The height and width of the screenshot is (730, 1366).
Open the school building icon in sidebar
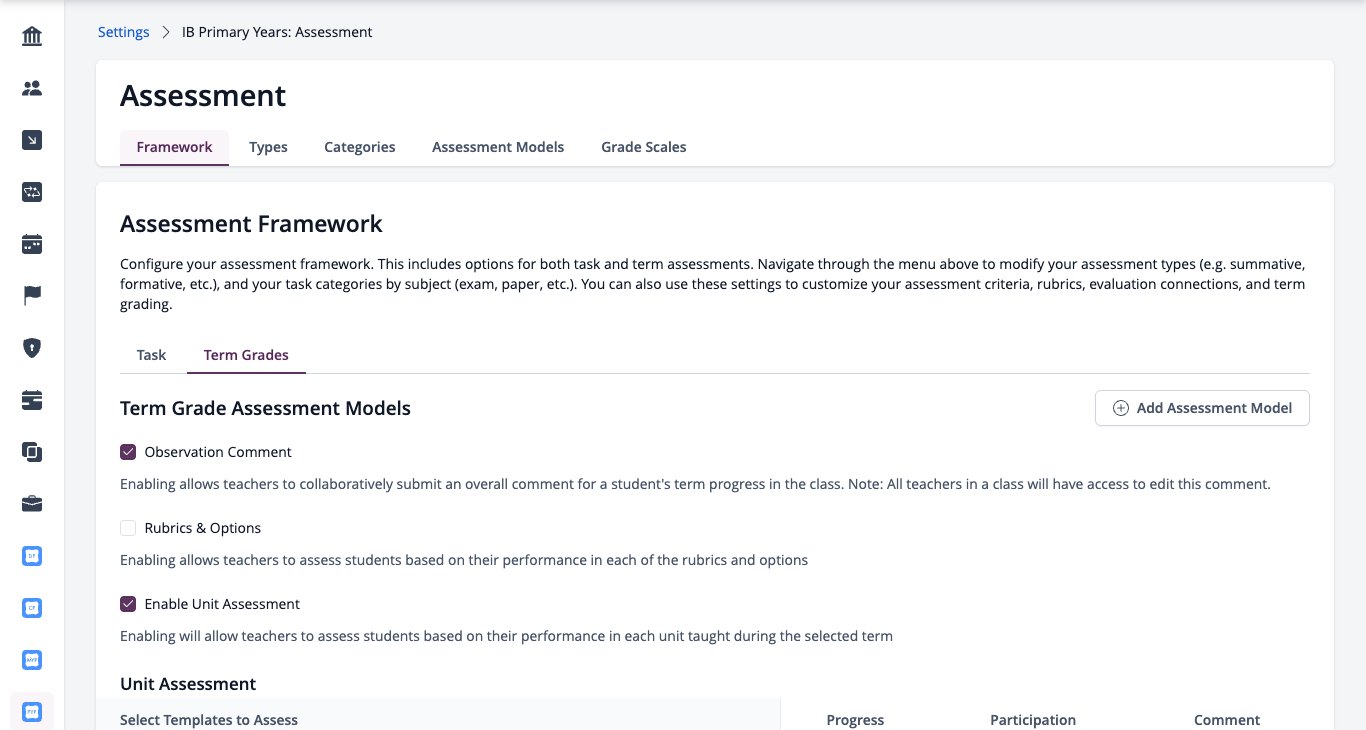coord(32,37)
